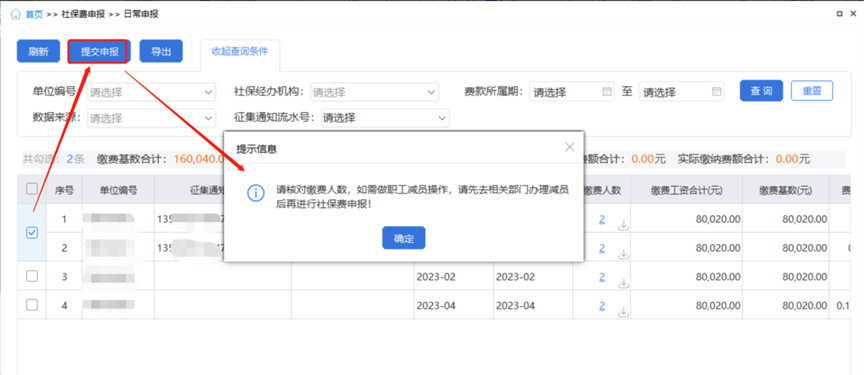Open calendar icon of start date

[x=606, y=92]
